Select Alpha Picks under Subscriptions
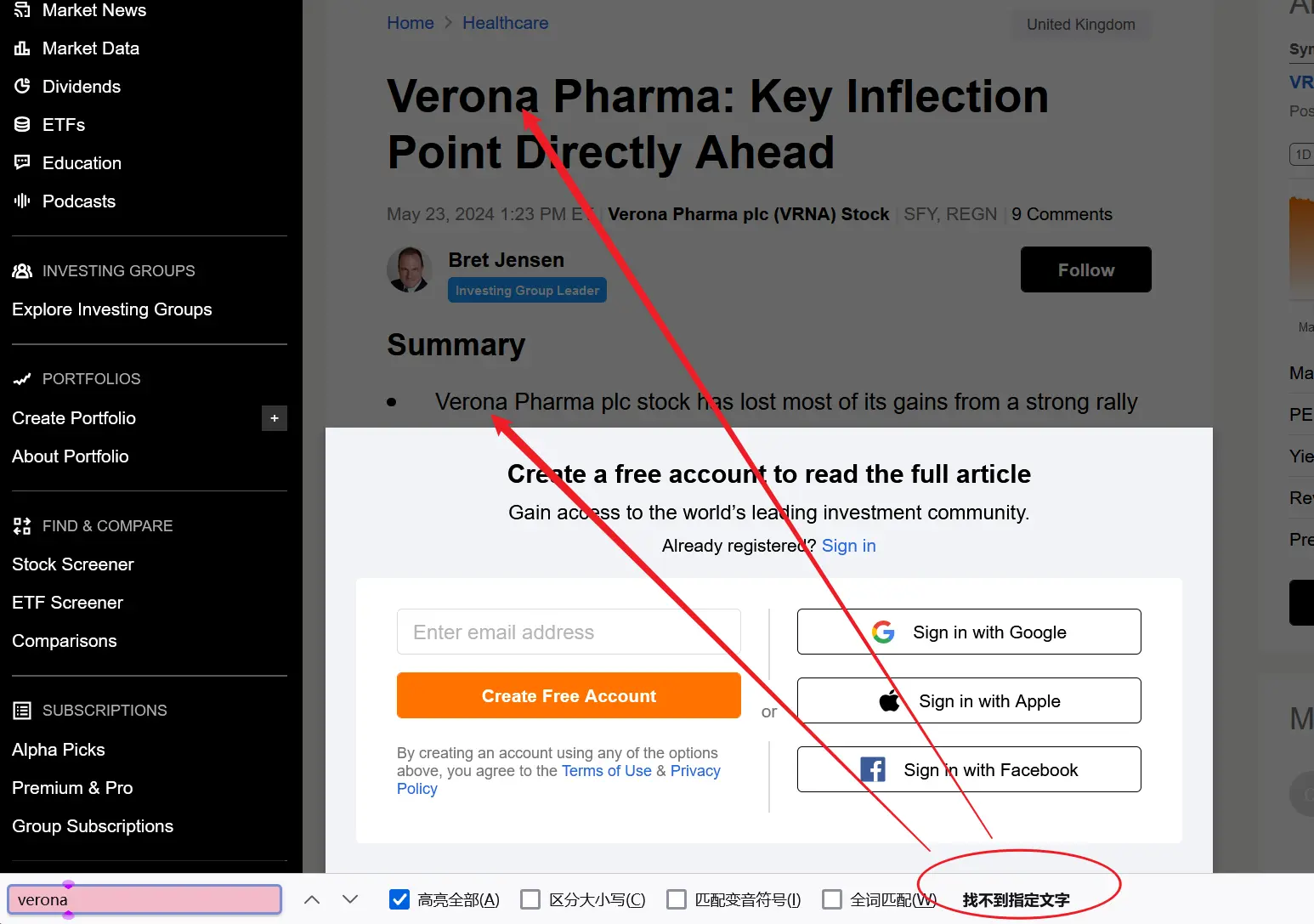 (59, 750)
